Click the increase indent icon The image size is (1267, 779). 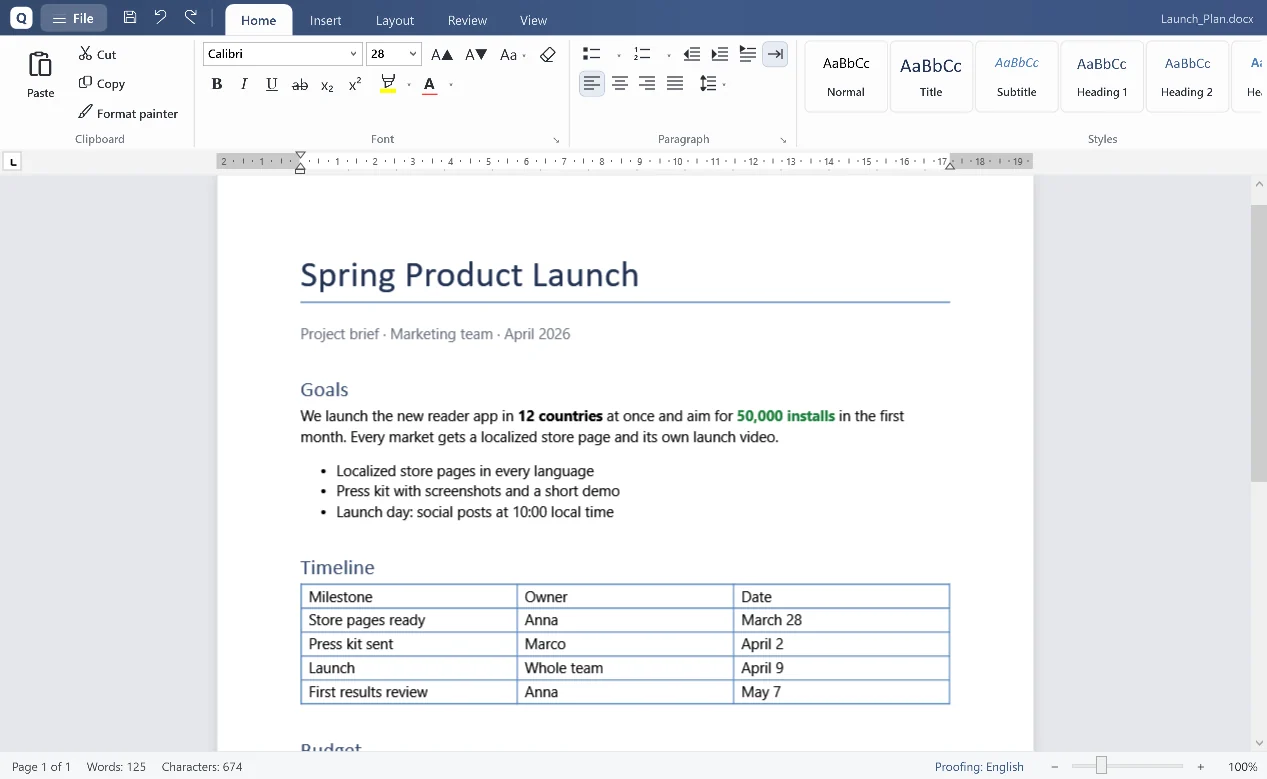tap(720, 55)
